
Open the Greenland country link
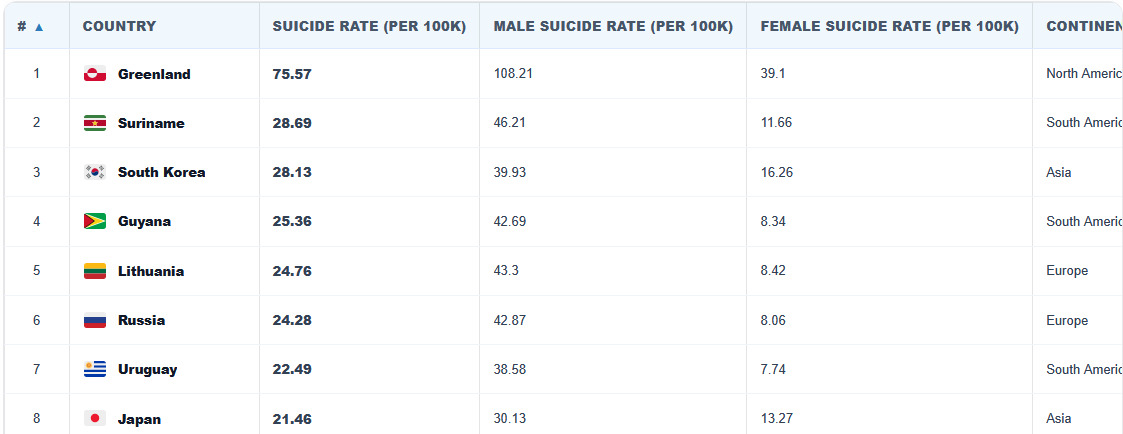click(154, 74)
